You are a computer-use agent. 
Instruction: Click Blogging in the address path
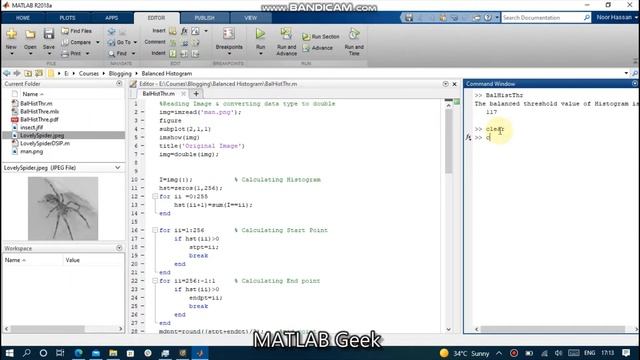point(120,73)
